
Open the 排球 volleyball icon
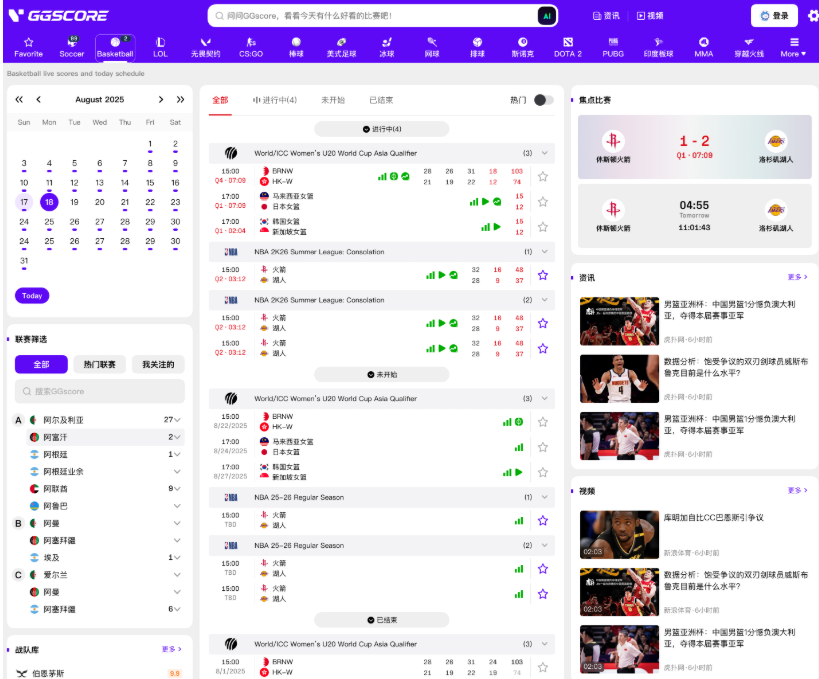477,42
